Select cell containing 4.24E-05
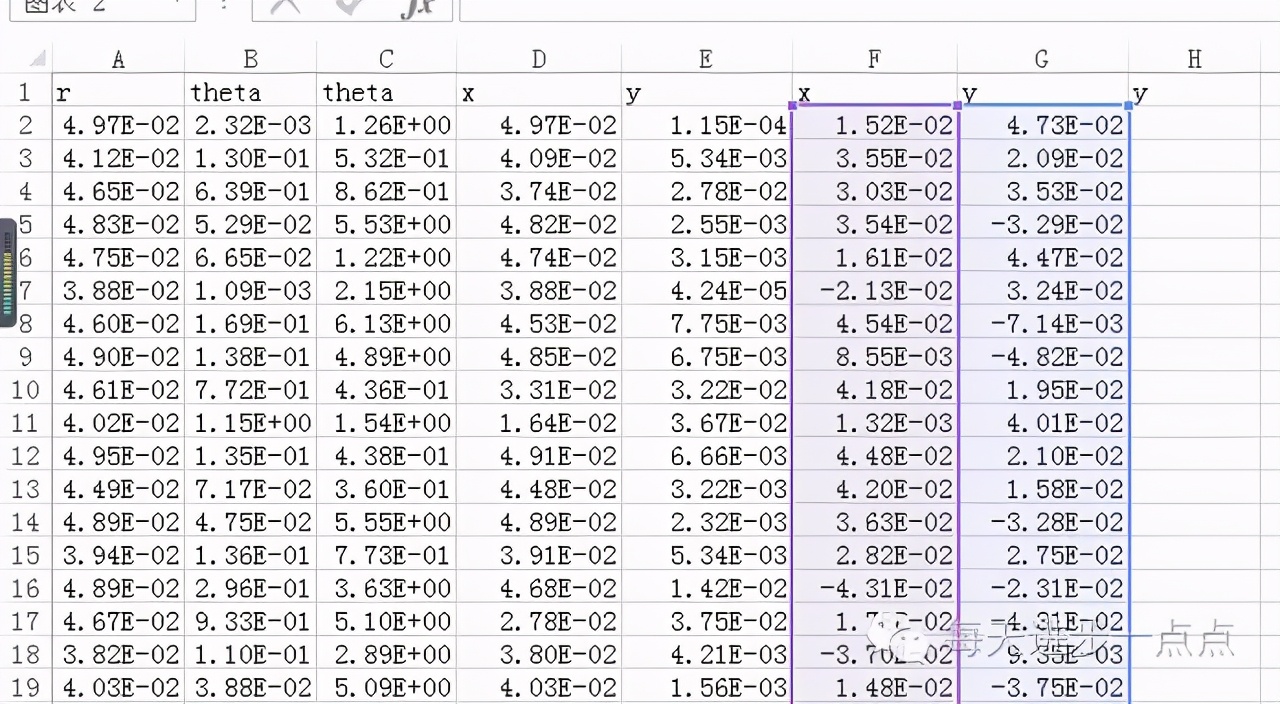The image size is (1280, 704). 706,290
